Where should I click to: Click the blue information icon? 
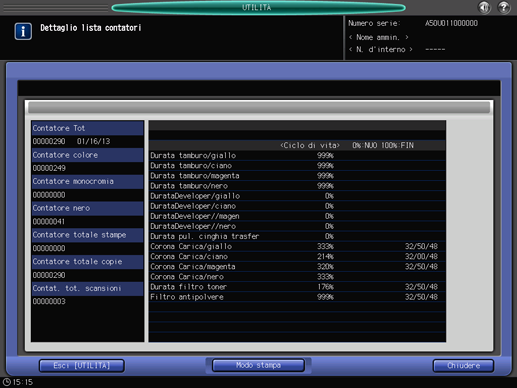click(23, 32)
